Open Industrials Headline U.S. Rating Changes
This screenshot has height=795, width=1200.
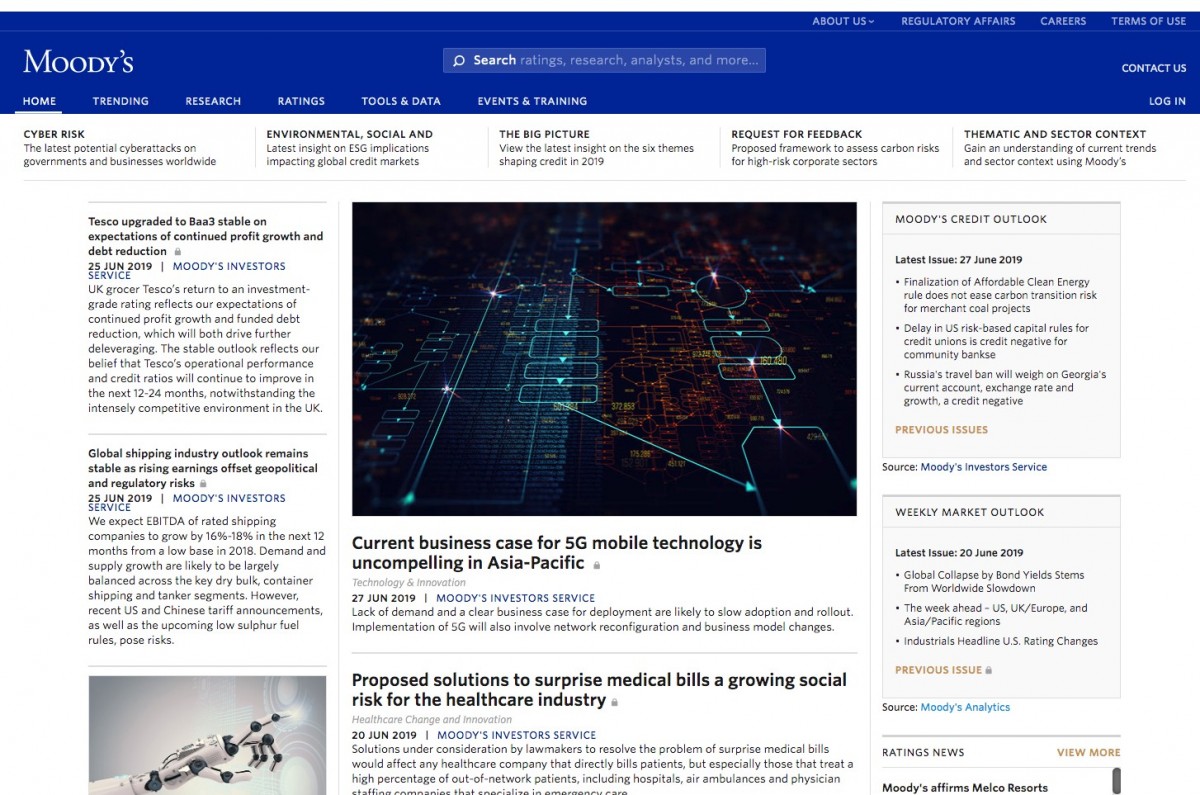tap(1000, 641)
